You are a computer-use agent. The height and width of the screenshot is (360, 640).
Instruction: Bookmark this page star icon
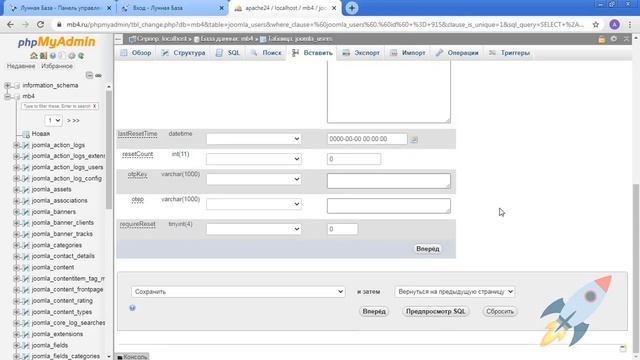click(x=596, y=24)
